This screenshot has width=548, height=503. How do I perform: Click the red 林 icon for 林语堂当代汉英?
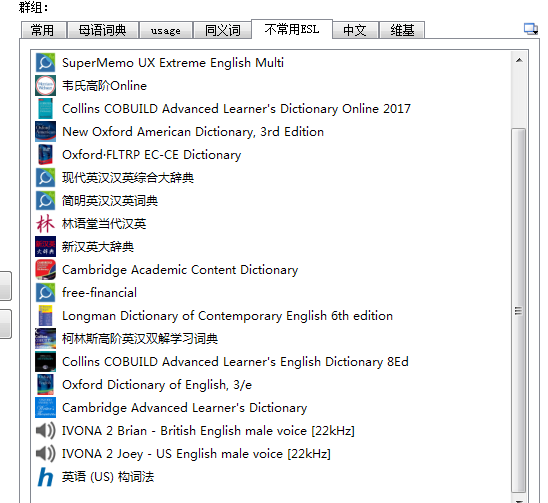point(45,224)
